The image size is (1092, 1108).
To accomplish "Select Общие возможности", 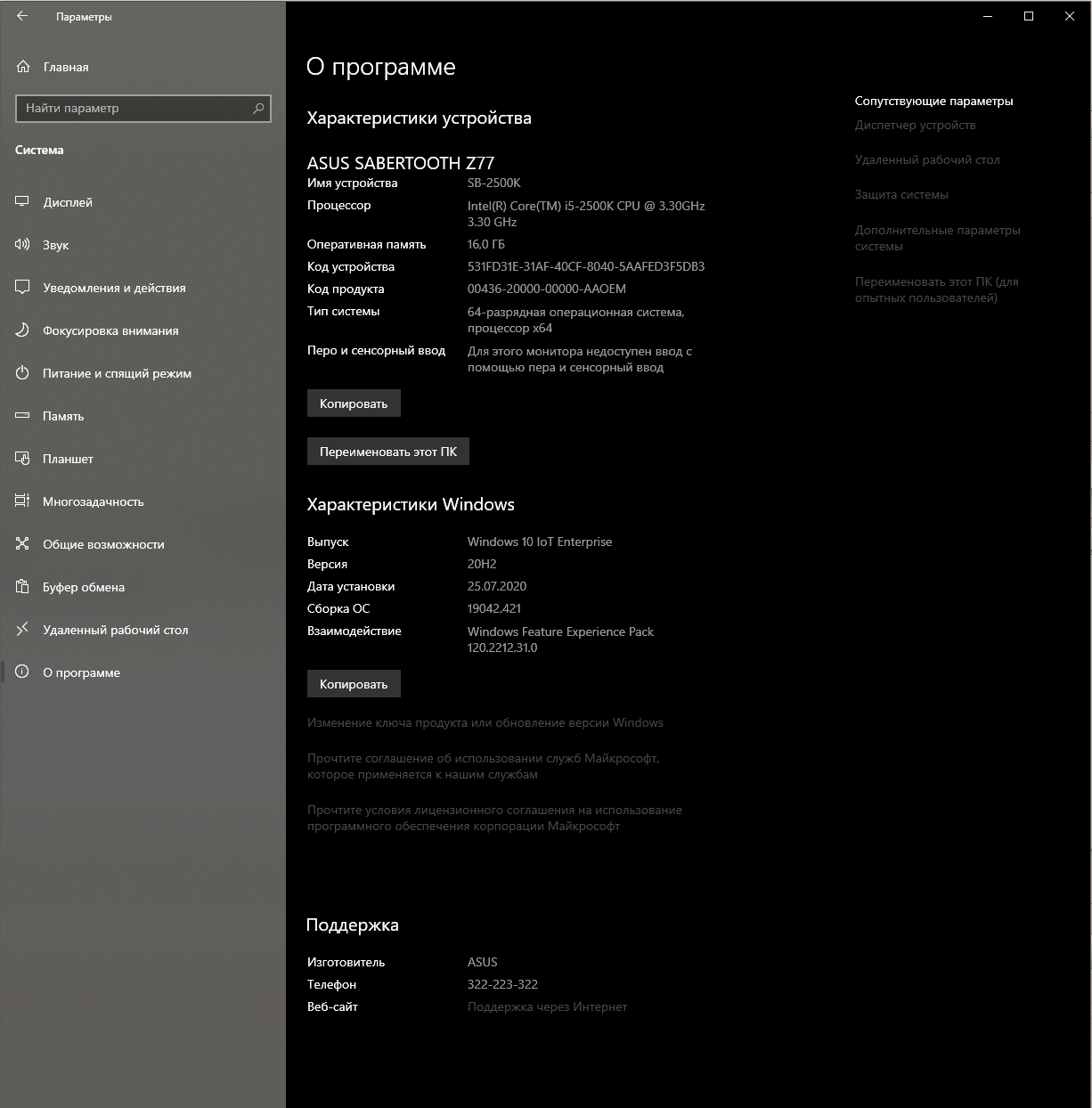I will (x=143, y=544).
